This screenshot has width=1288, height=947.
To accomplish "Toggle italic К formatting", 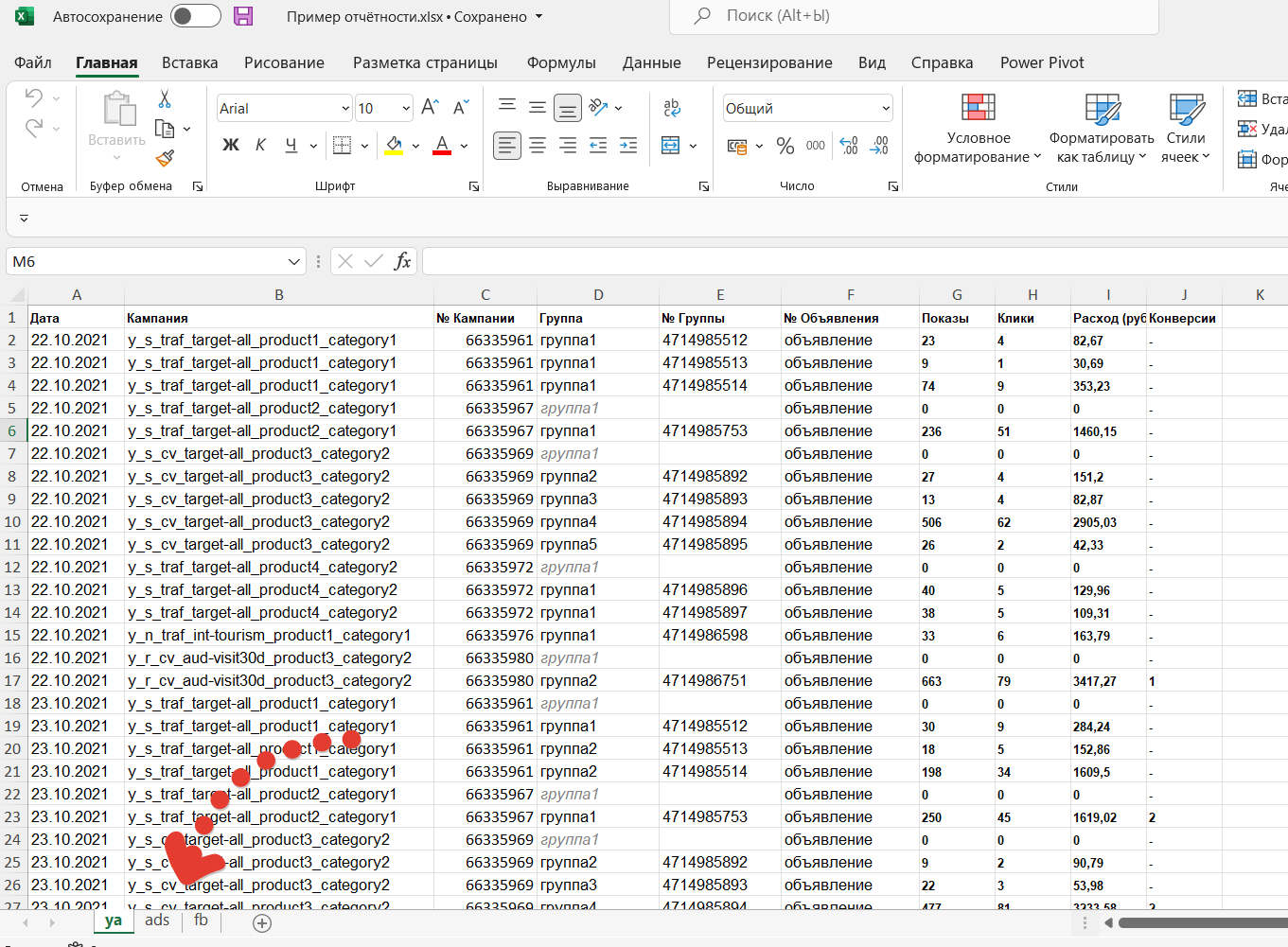I will click(261, 146).
